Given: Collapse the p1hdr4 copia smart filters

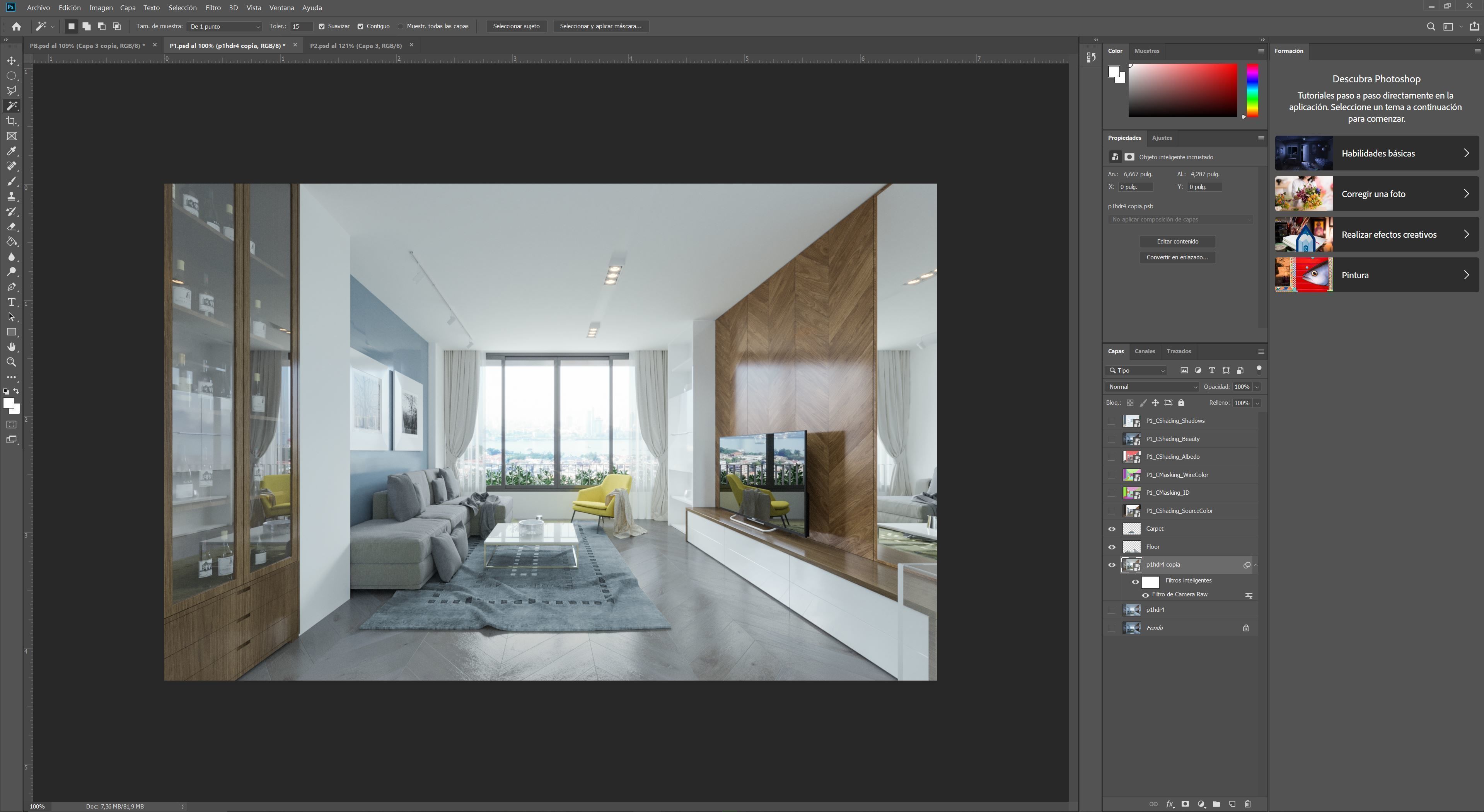Looking at the screenshot, I should (x=1256, y=565).
